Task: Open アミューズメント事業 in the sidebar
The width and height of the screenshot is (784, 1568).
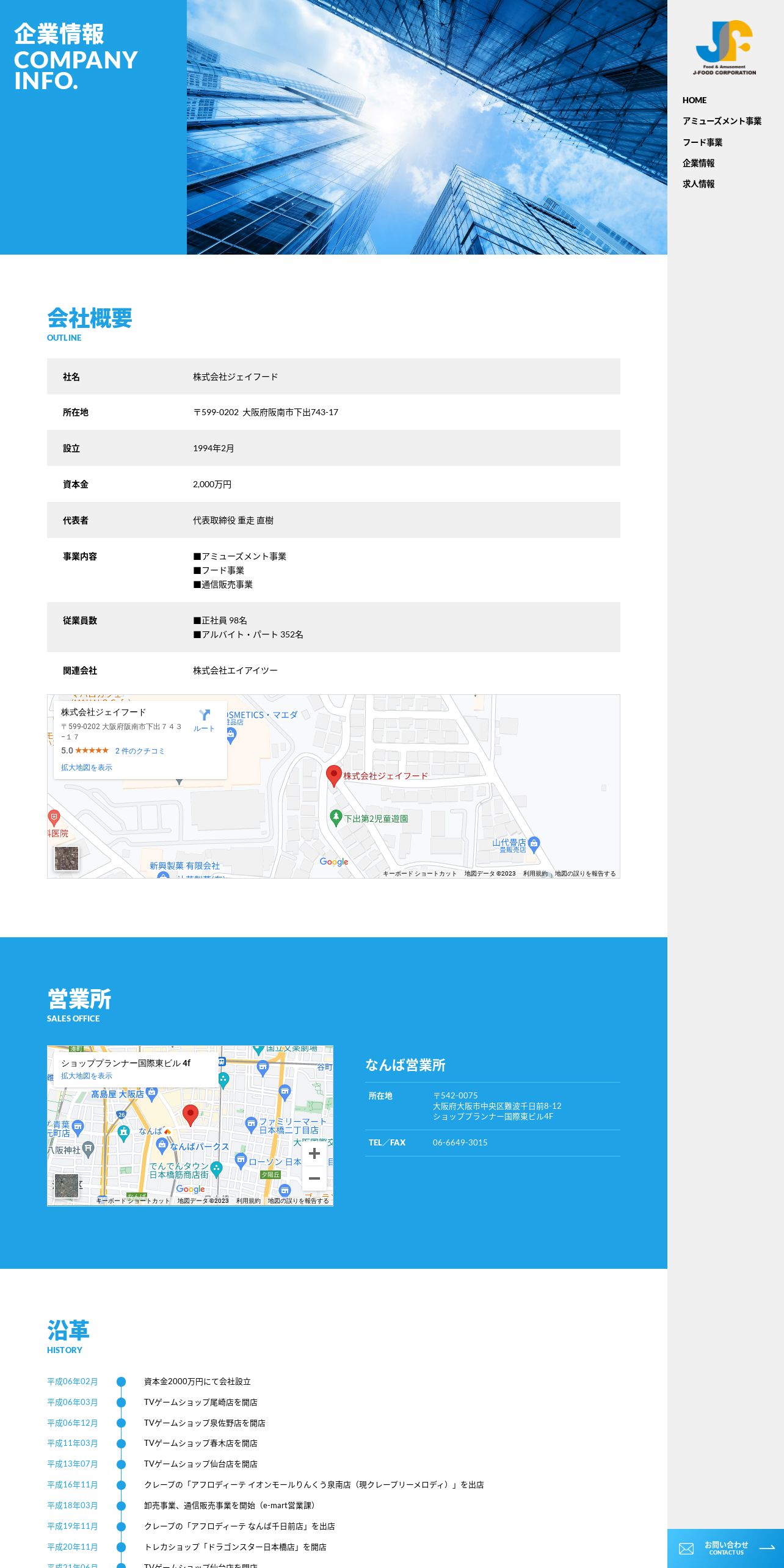Action: click(x=722, y=121)
